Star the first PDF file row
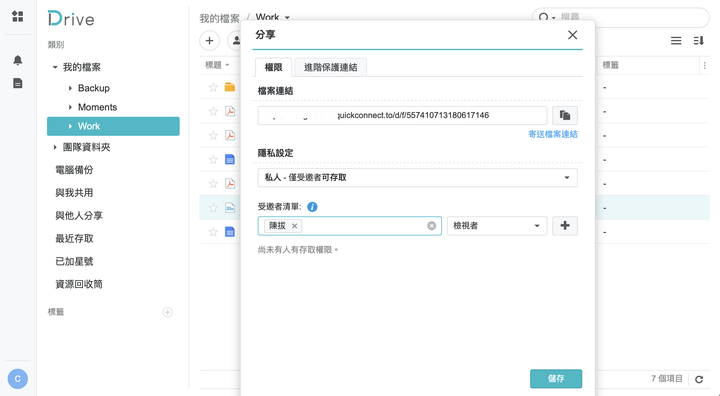Viewport: 720px width, 396px height. tap(213, 111)
